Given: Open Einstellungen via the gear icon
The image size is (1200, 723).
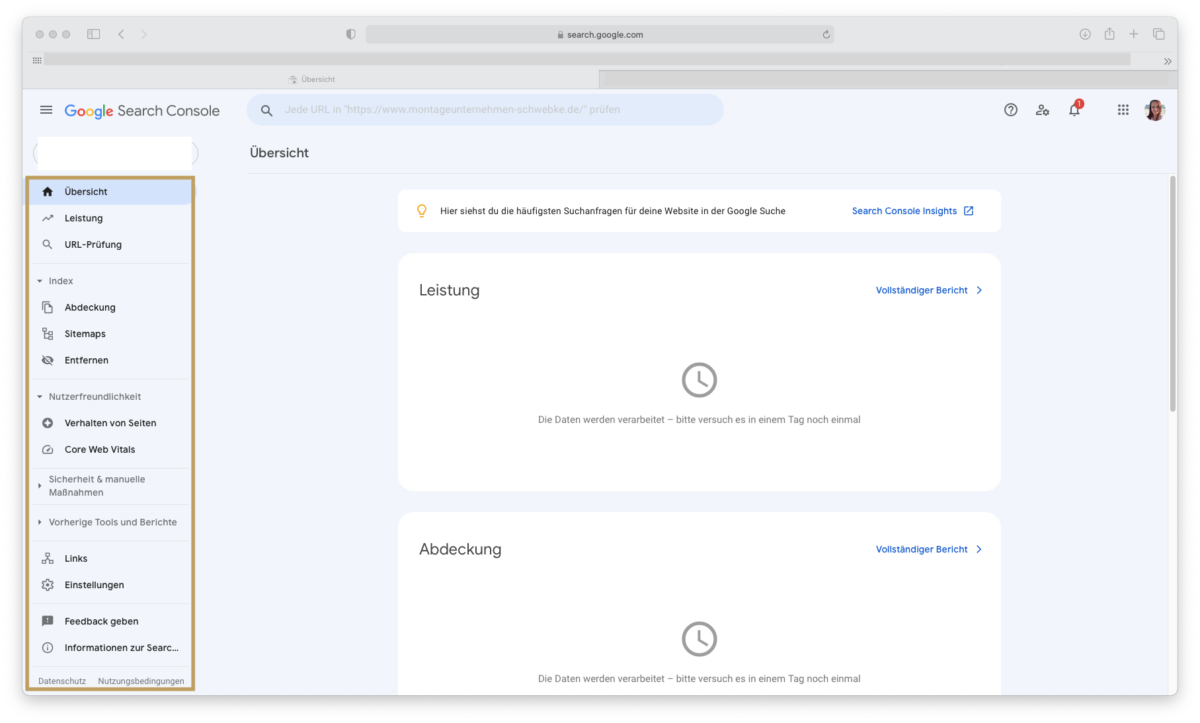Looking at the screenshot, I should point(48,584).
